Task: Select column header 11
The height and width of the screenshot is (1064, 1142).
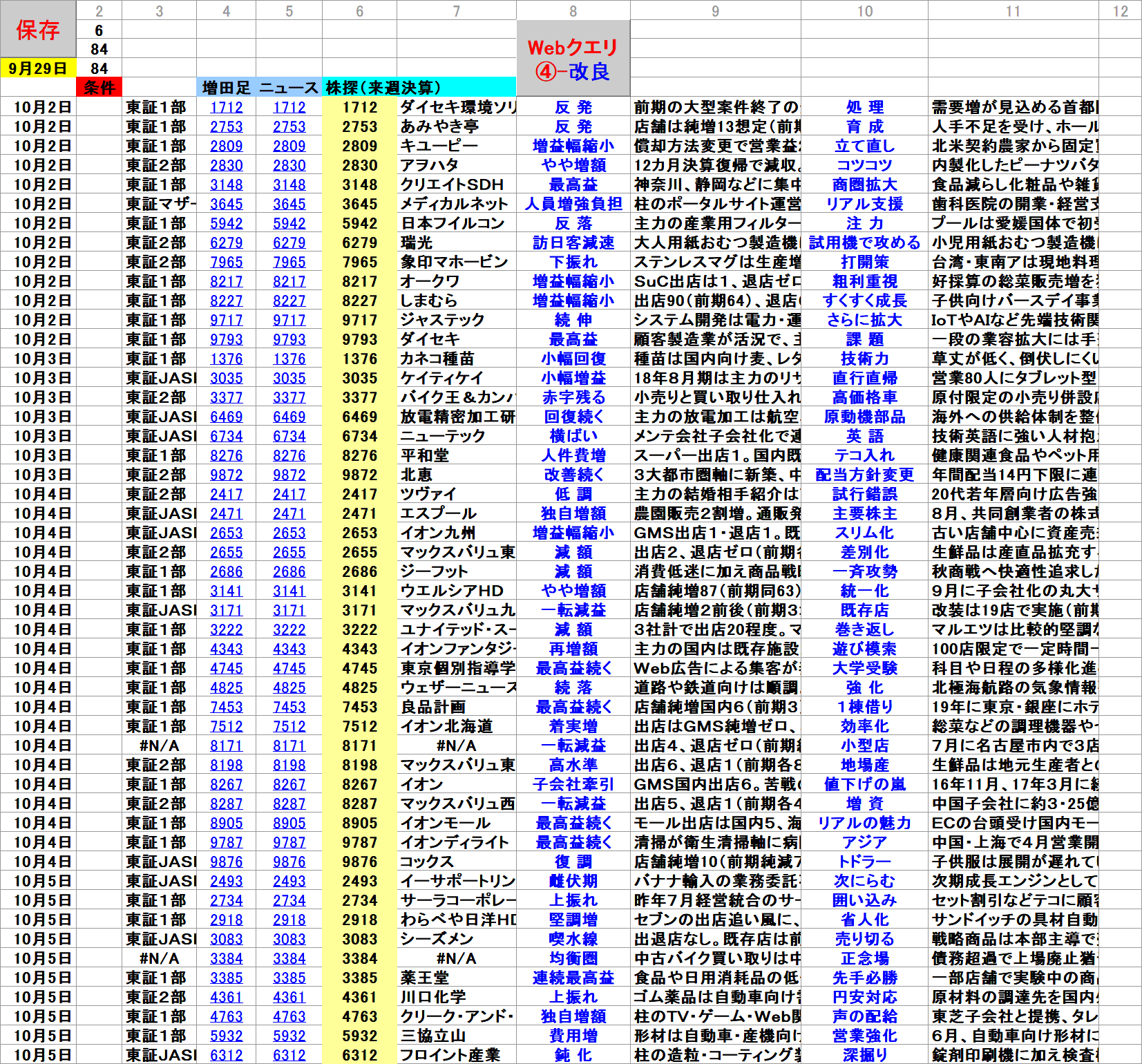Action: [x=1013, y=10]
